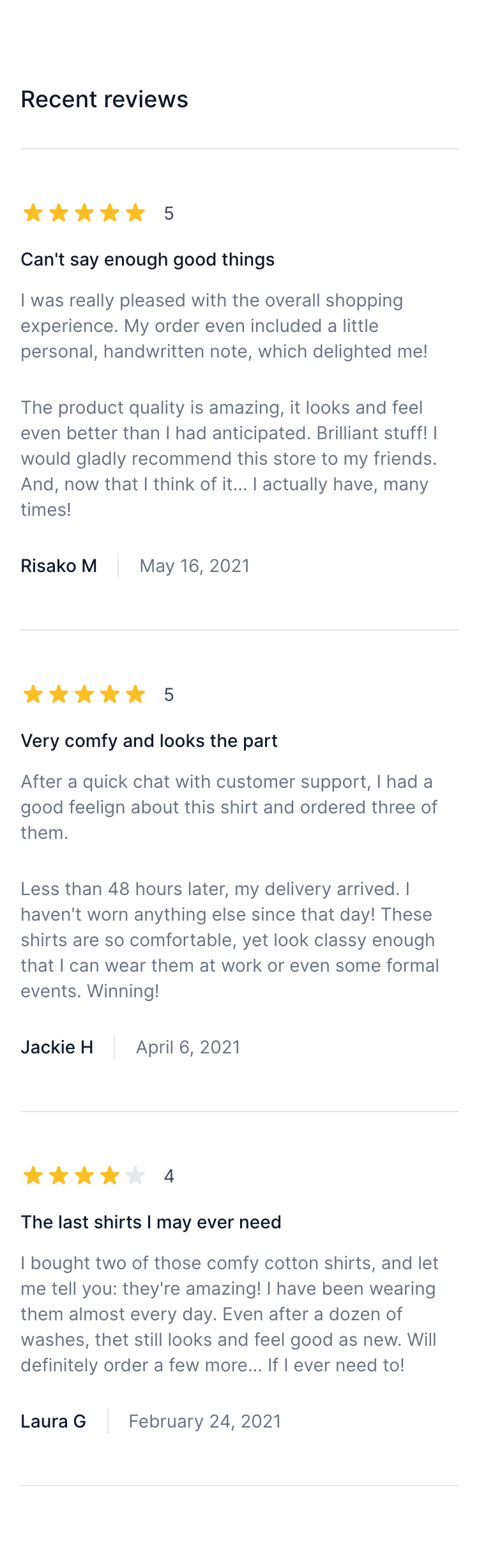Click the 'Recent reviews' heading

[x=105, y=100]
